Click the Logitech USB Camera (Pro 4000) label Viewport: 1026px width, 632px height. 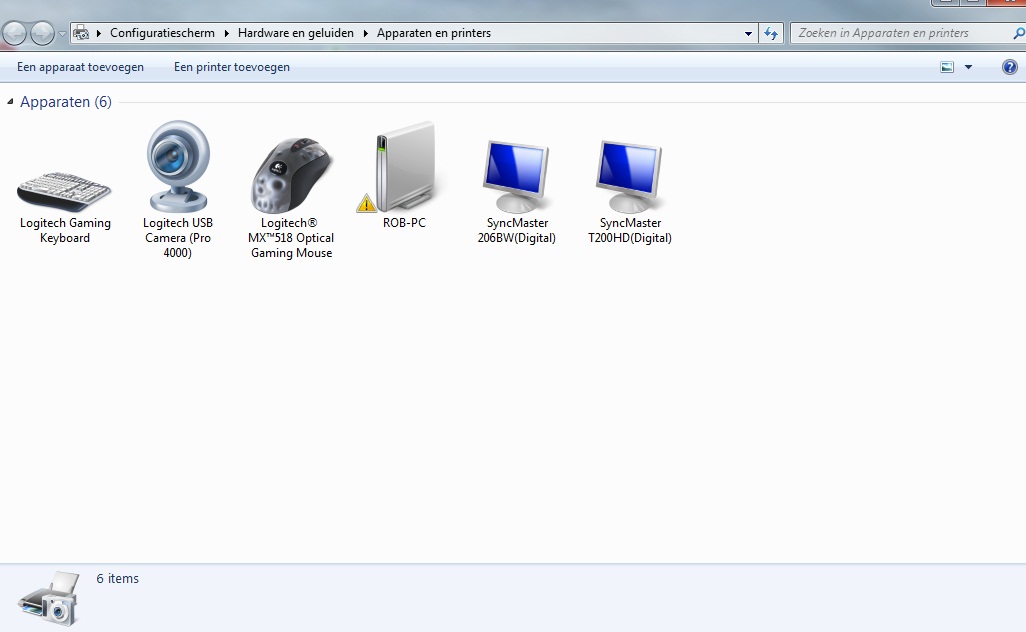coord(178,237)
